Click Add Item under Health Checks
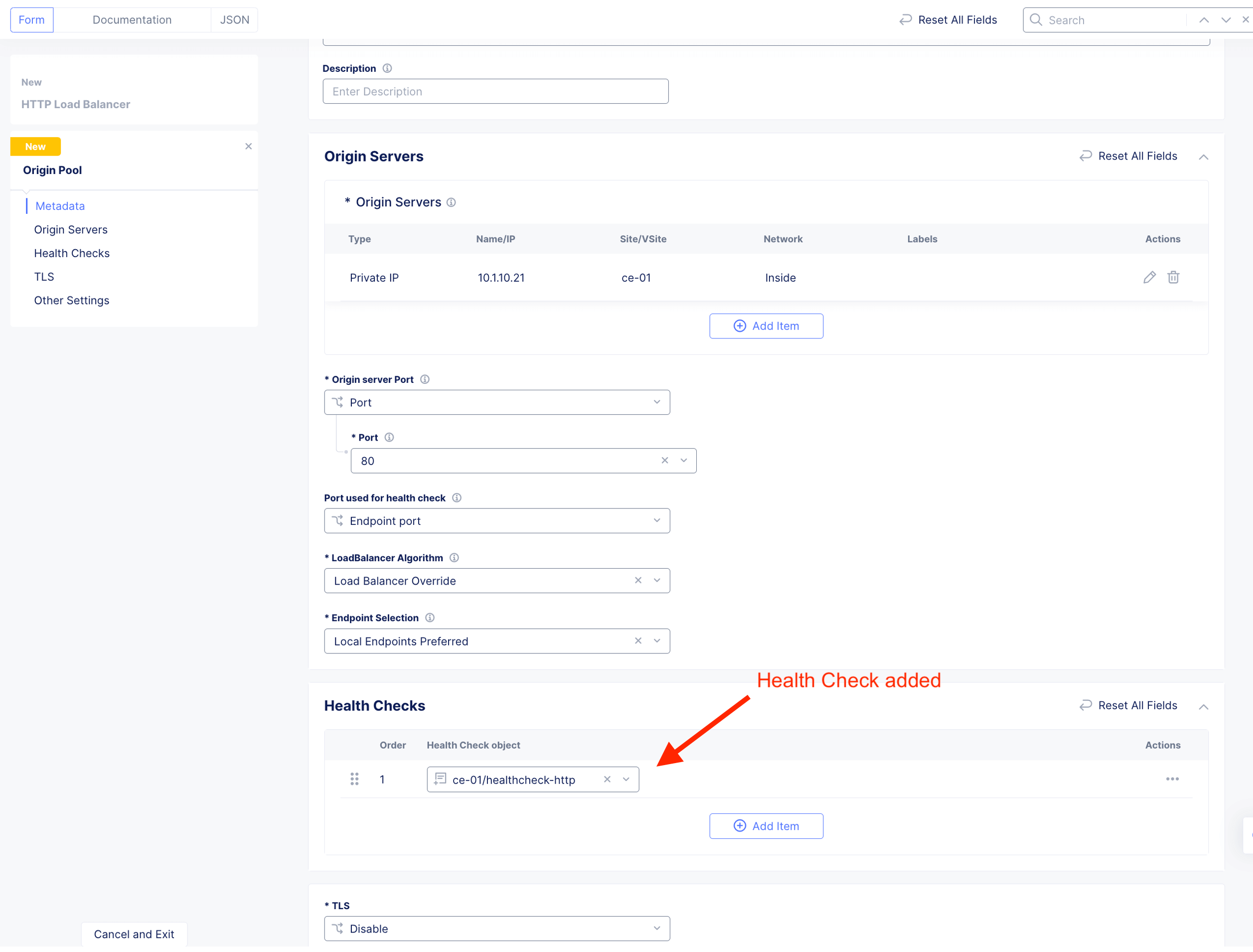Screen dimensions: 1253x952 click(766, 825)
